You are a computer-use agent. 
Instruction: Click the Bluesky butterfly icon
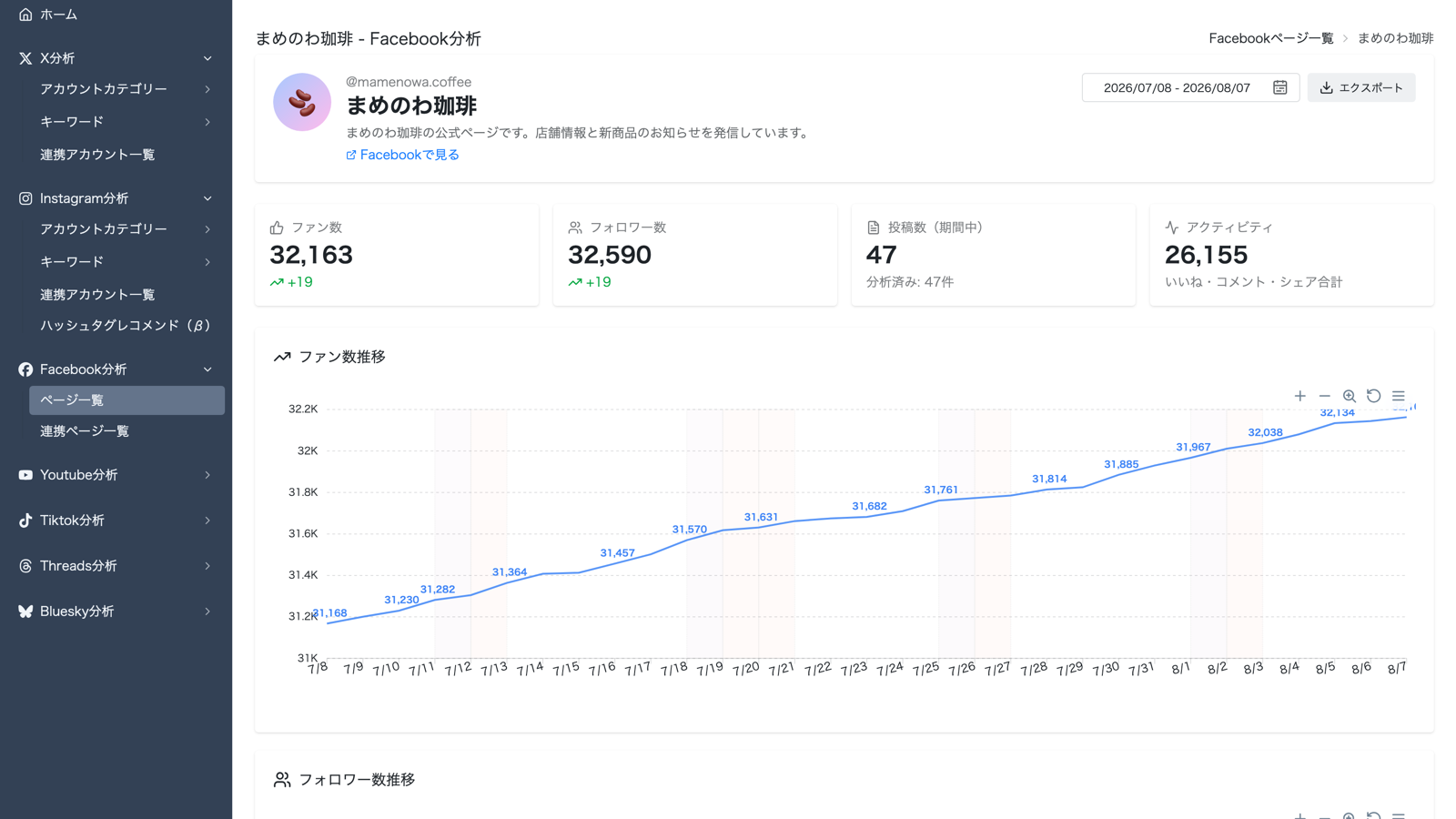point(25,612)
